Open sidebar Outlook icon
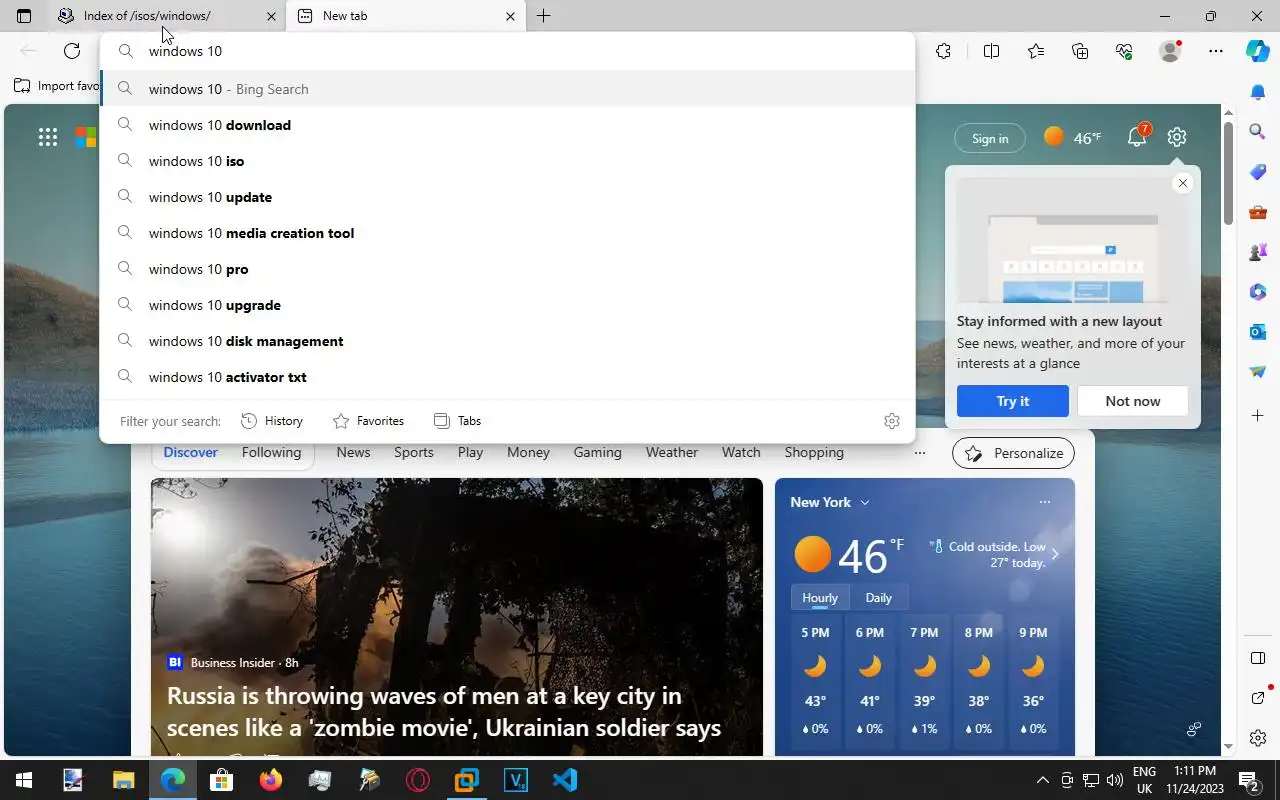 pos(1258,331)
